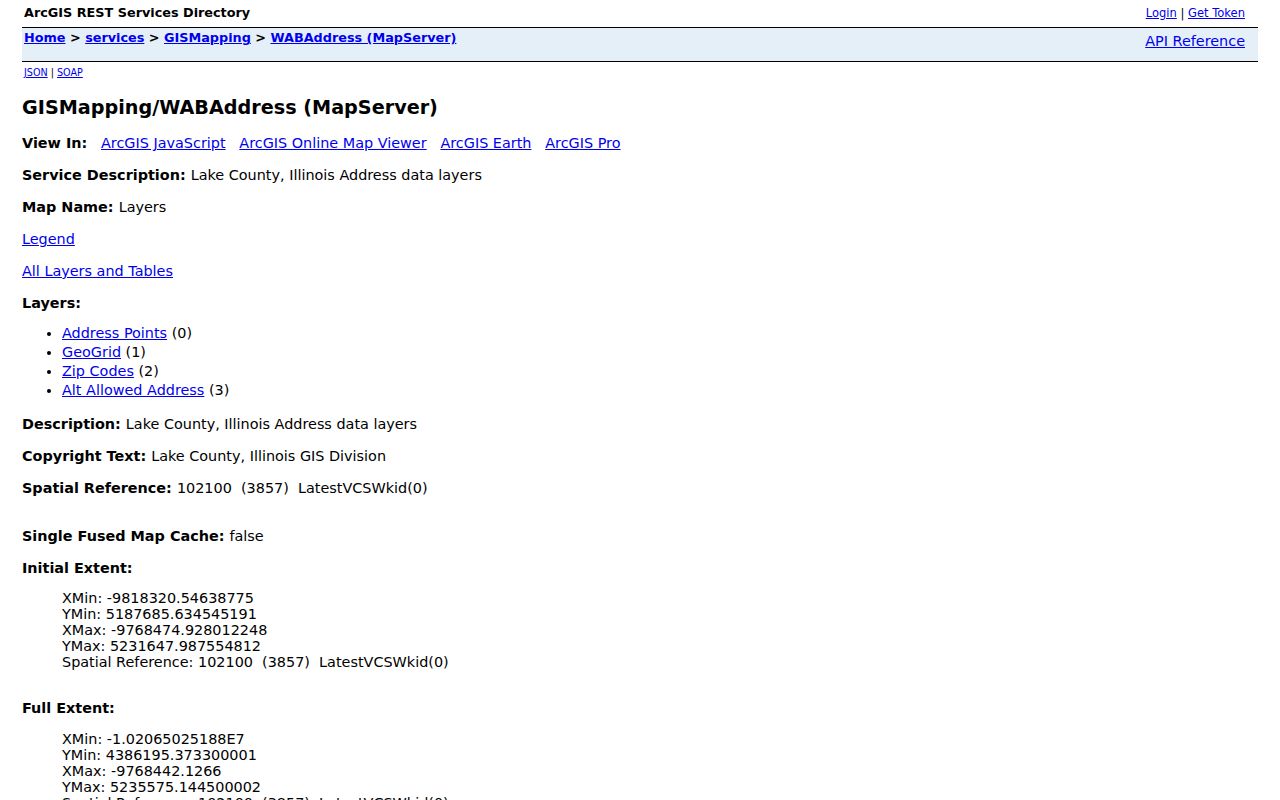Open the Alt Allowed Address layer
1280x800 pixels.
[133, 390]
